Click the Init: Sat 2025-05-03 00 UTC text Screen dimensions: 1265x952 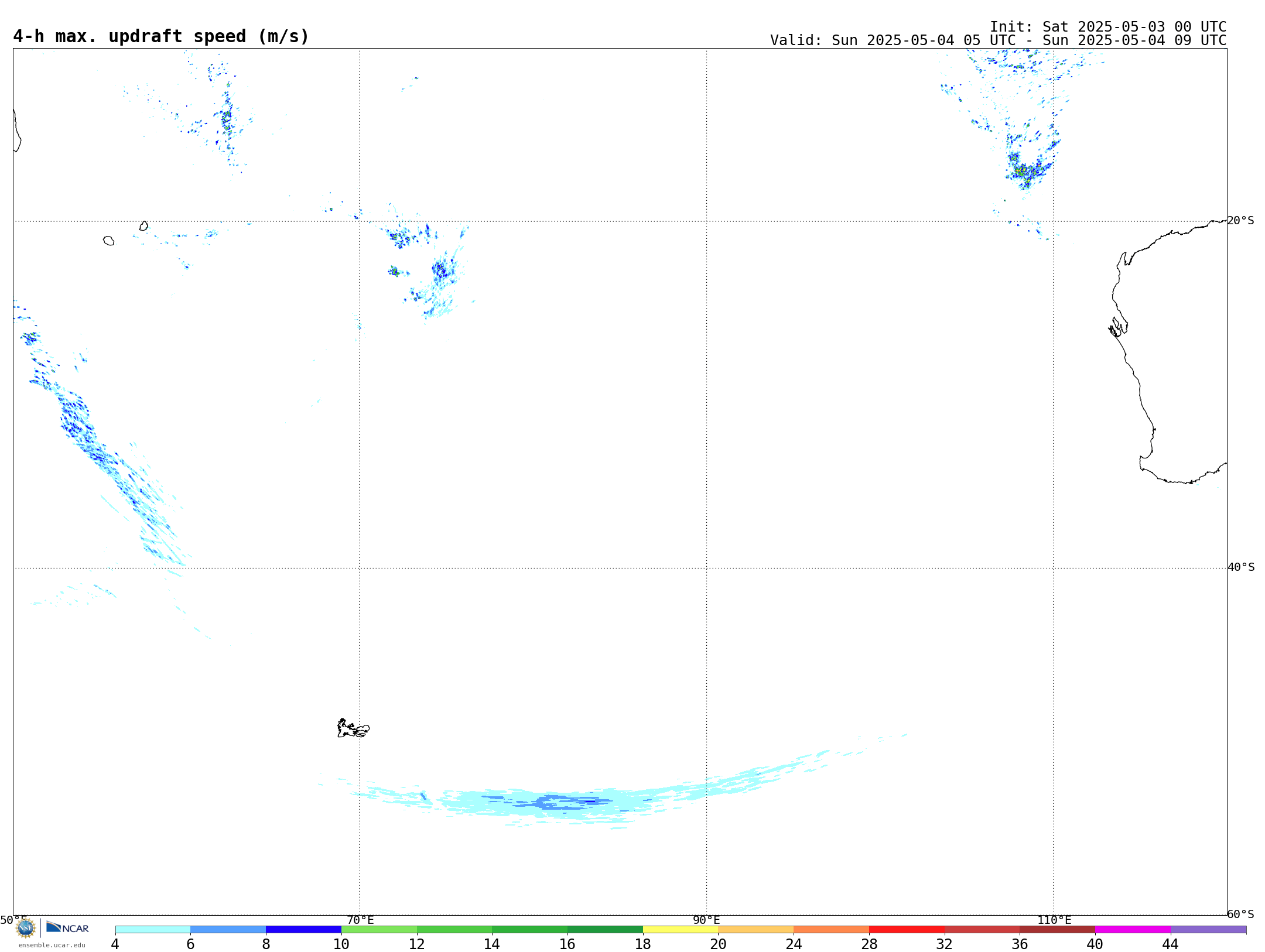[1108, 27]
